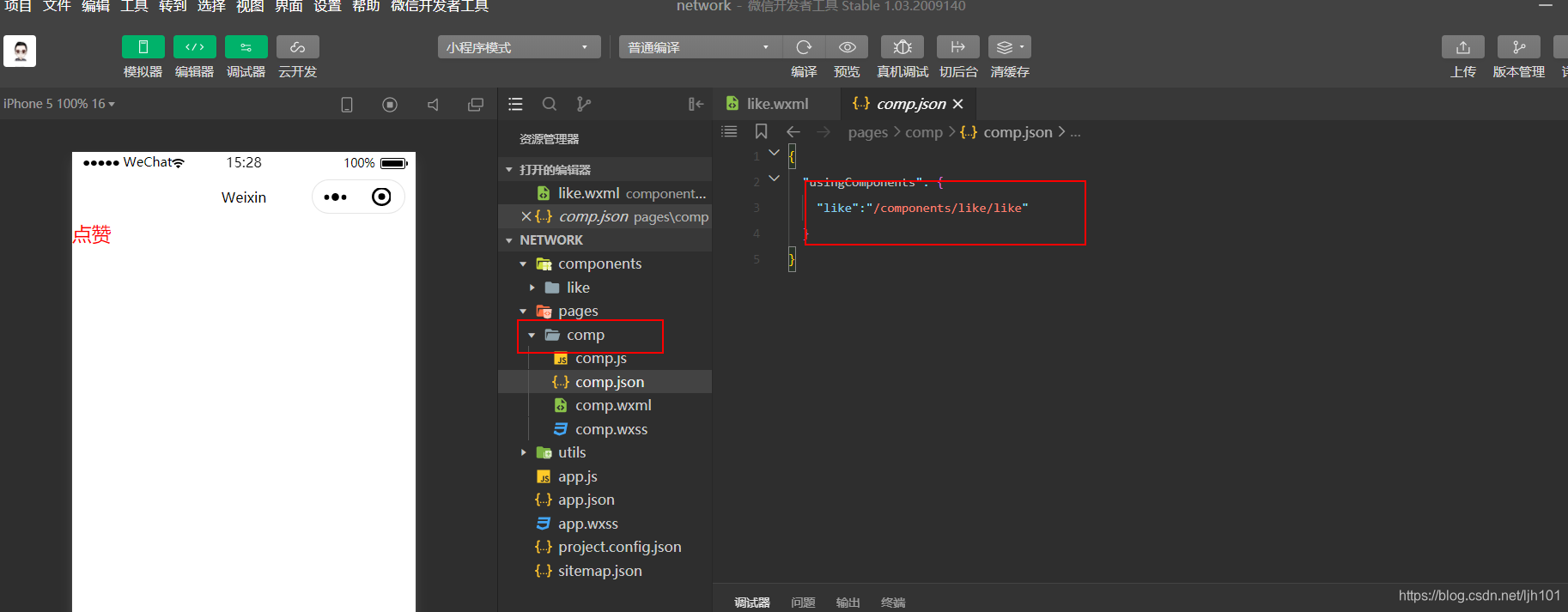Click the compile (编译) refresh icon
Viewport: 1568px width, 612px height.
[804, 47]
